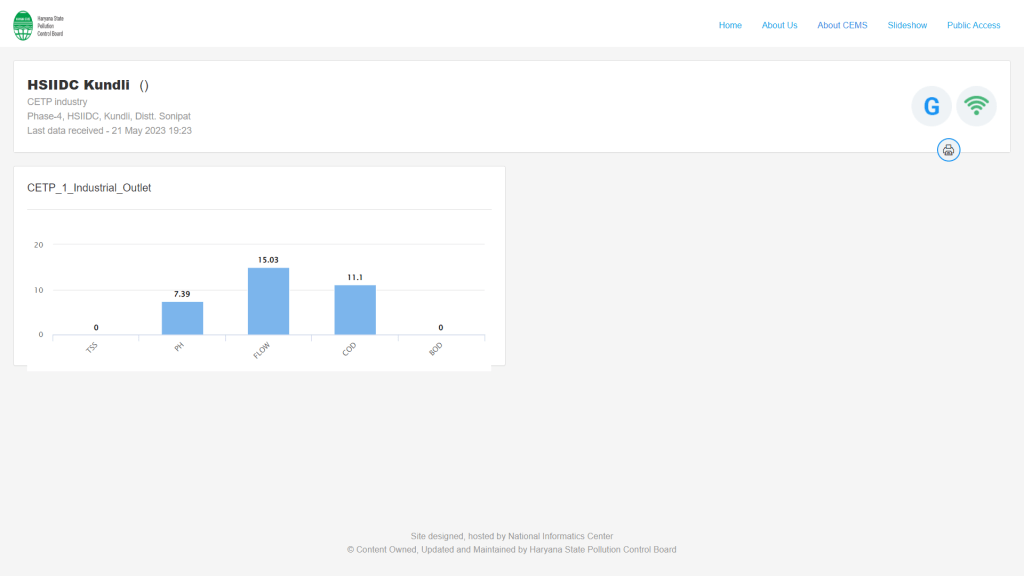Open the About Us page
The image size is (1024, 576).
click(x=779, y=25)
